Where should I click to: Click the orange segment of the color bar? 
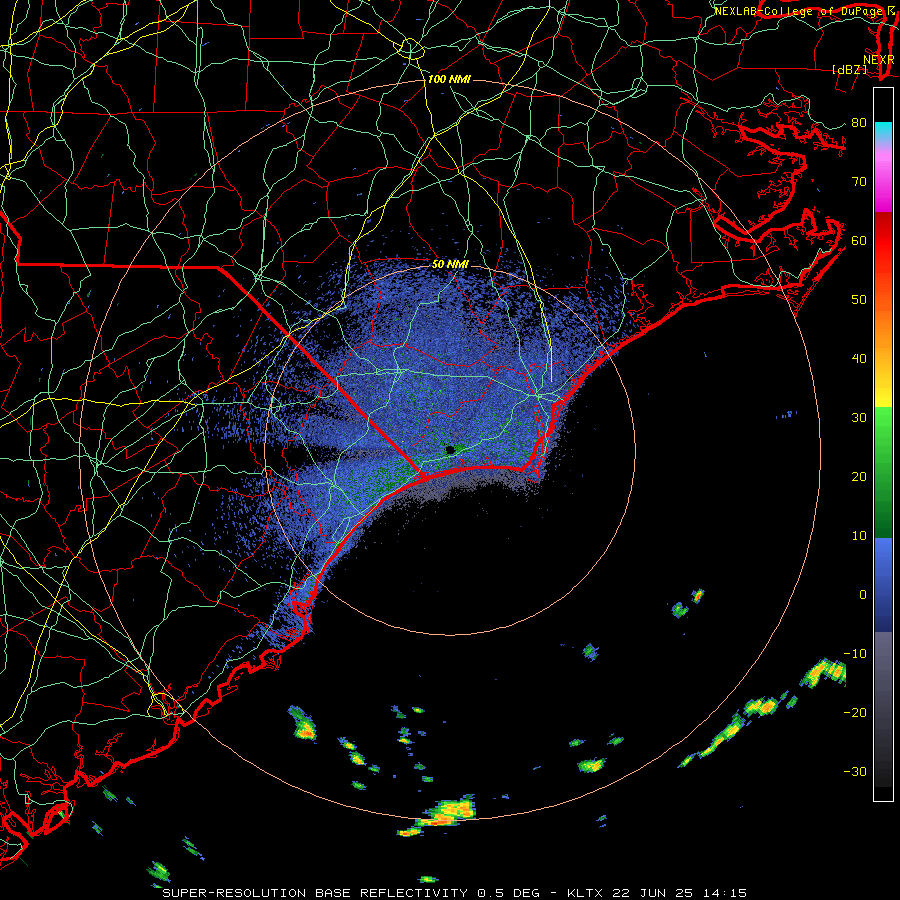[x=883, y=327]
